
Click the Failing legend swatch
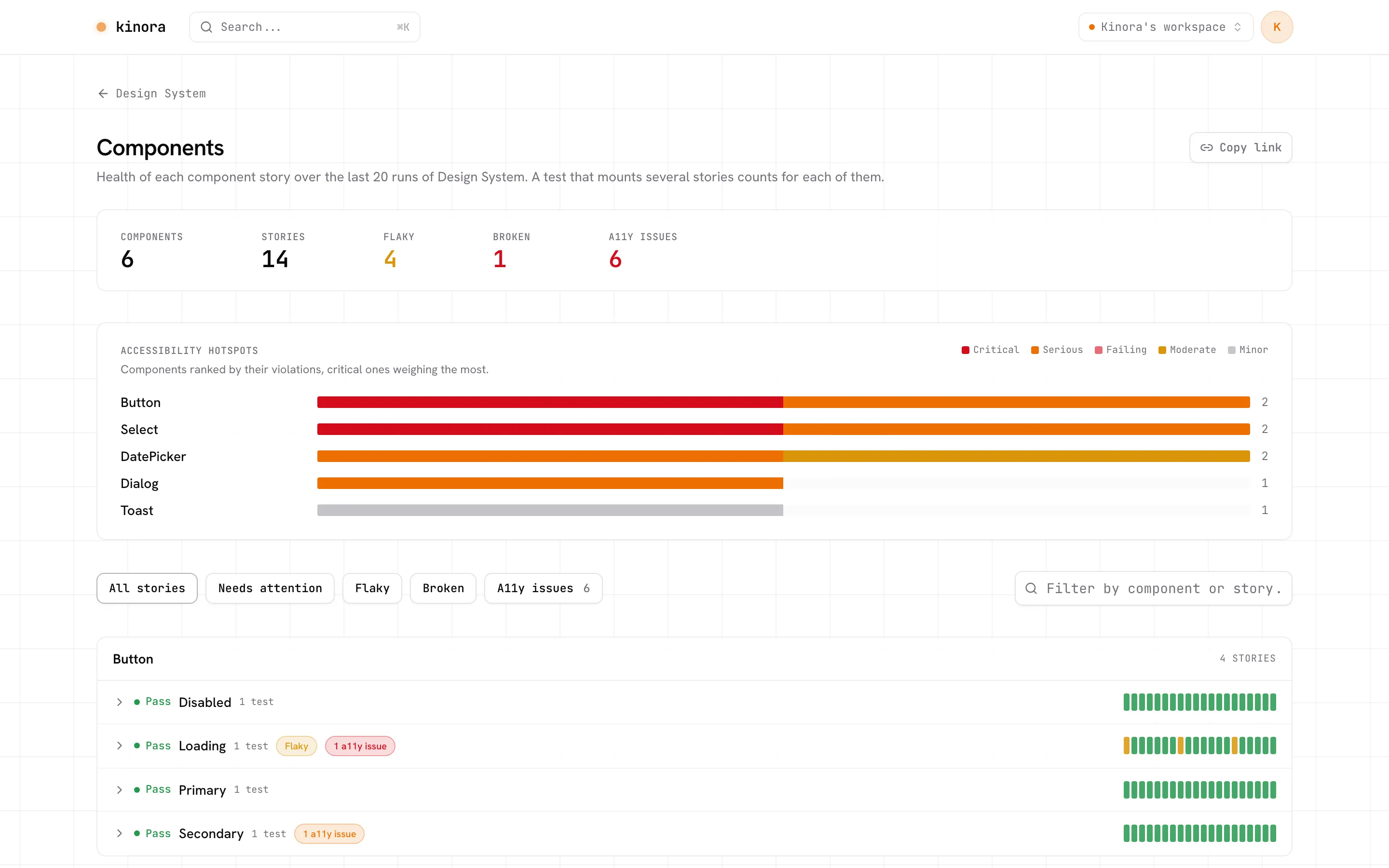coord(1099,350)
